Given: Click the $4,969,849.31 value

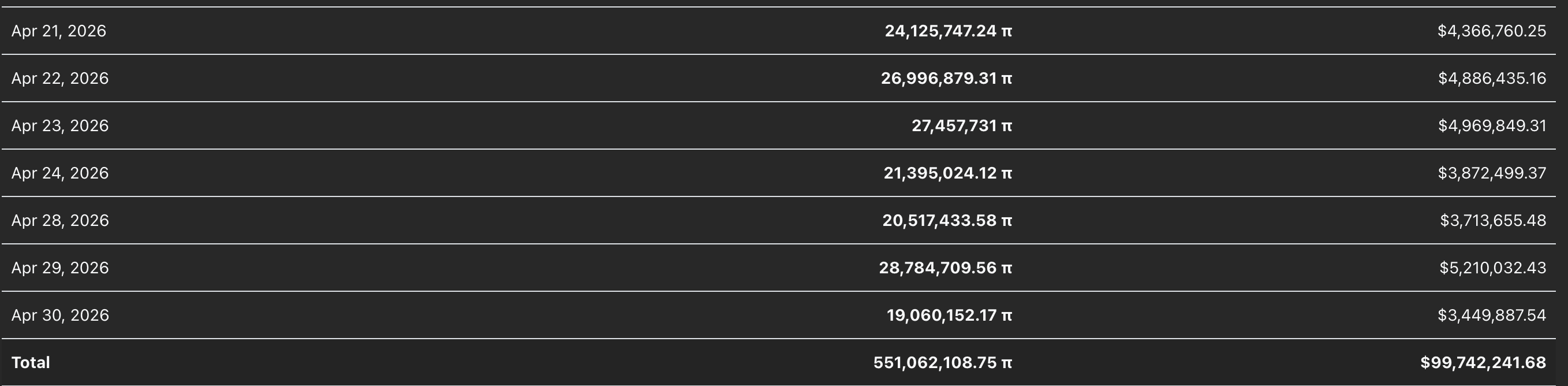Looking at the screenshot, I should click(x=1492, y=126).
